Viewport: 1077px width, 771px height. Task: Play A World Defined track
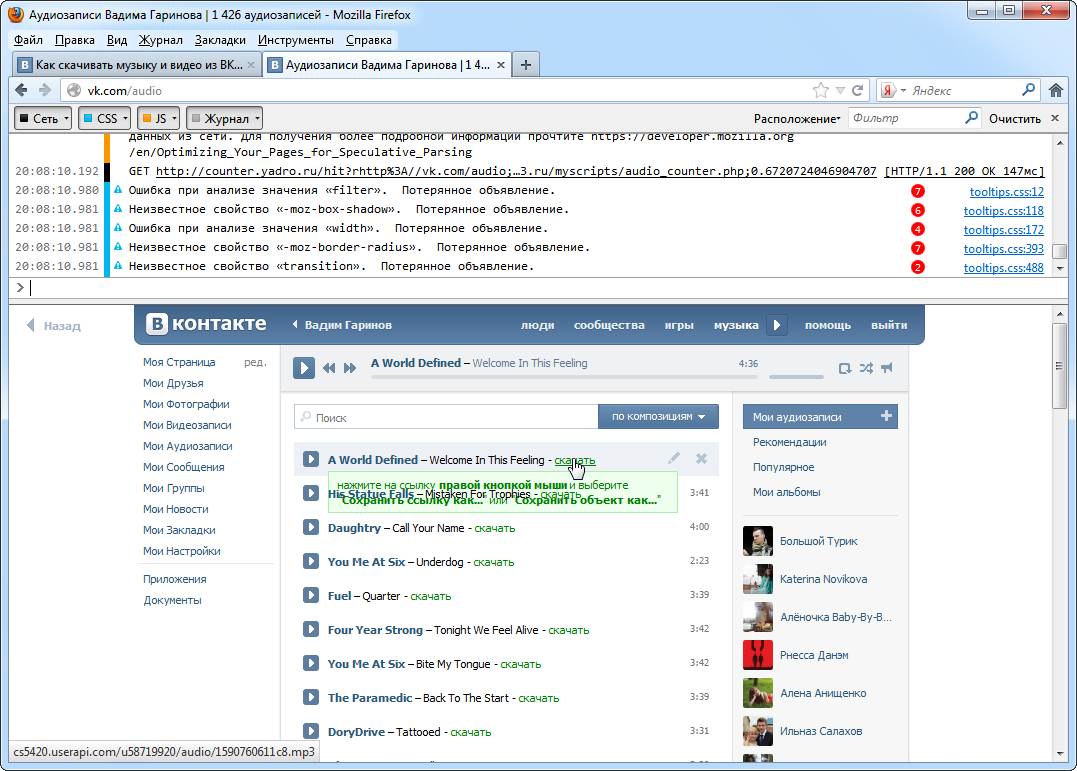click(x=311, y=459)
